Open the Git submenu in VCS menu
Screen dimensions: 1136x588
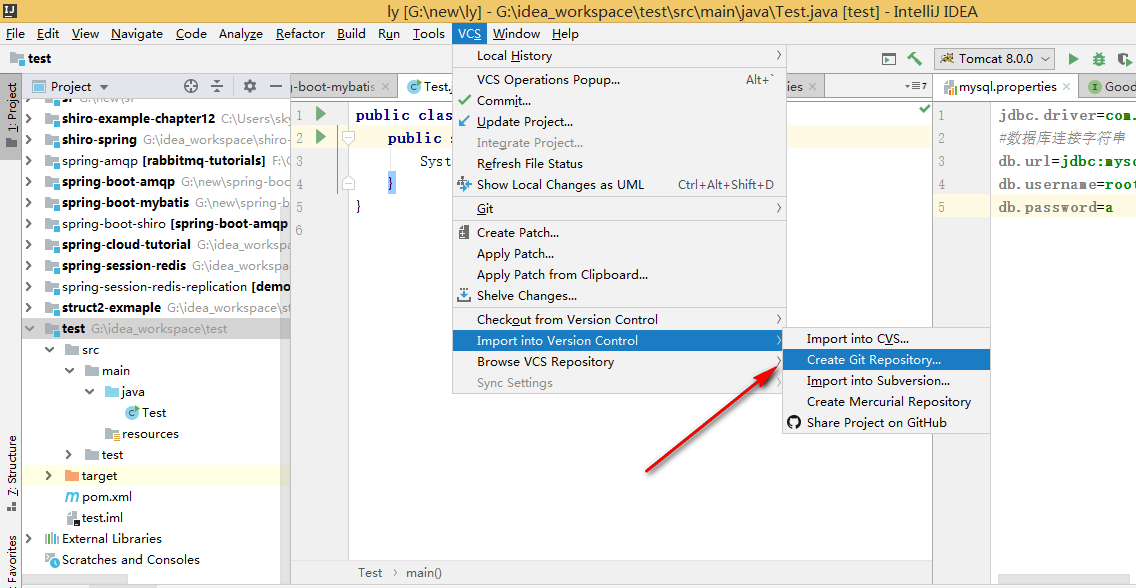[619, 209]
